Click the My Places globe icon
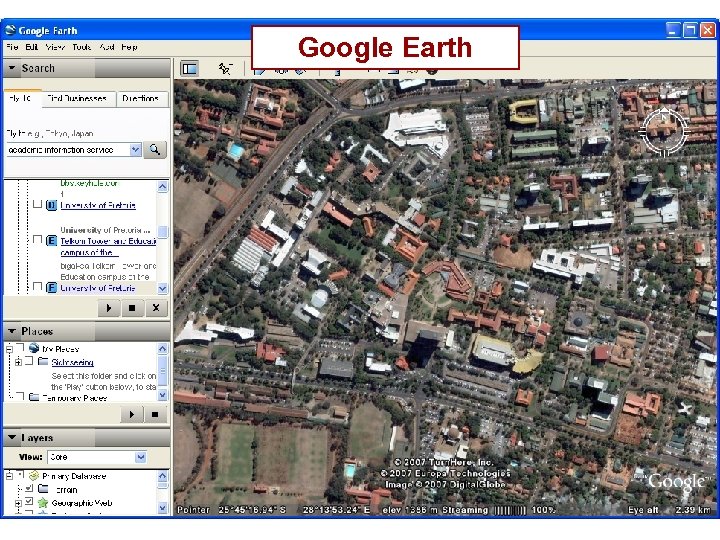 tap(34, 348)
